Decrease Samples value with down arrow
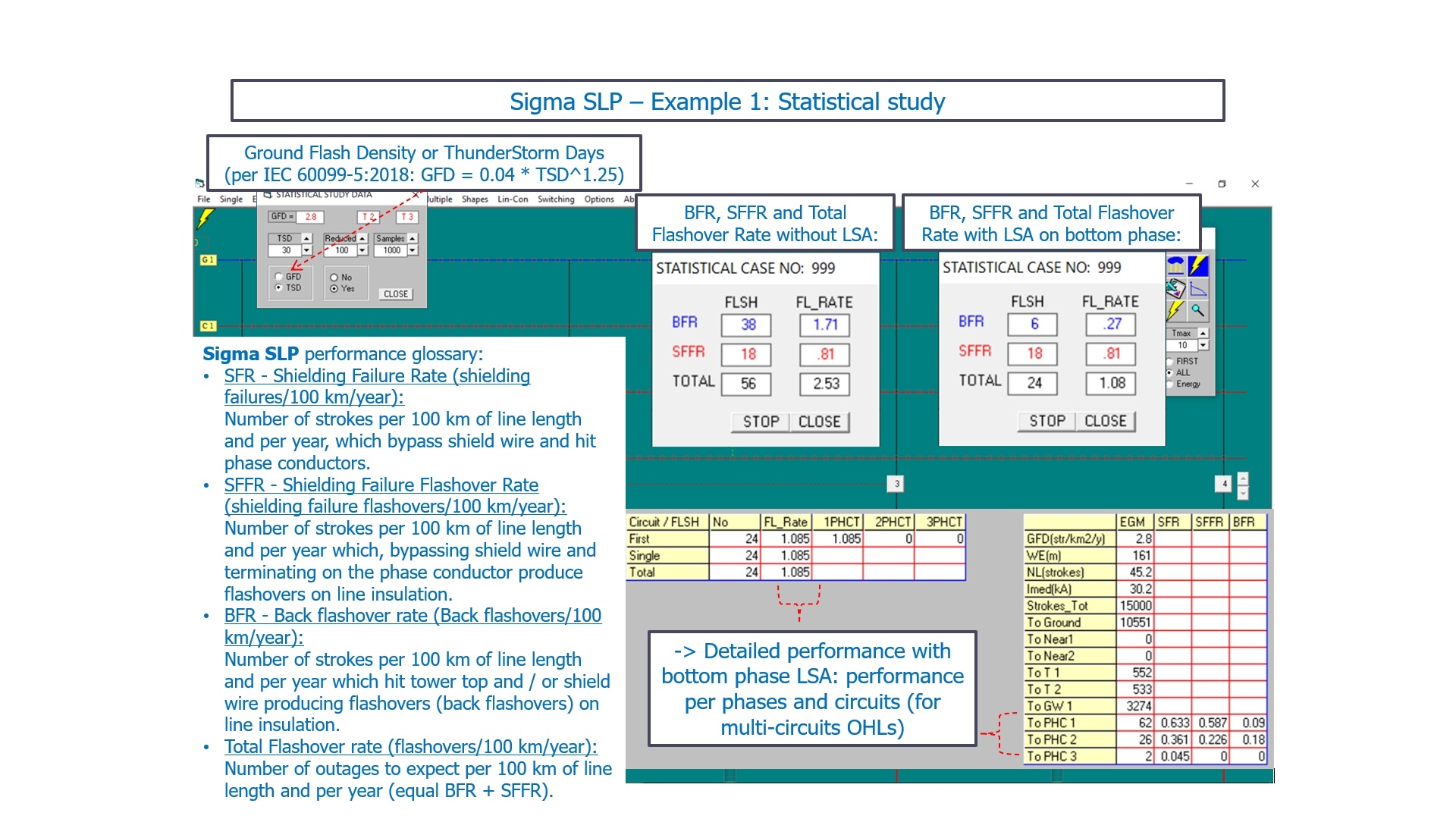Viewport: 1456px width, 819px height. pyautogui.click(x=413, y=250)
